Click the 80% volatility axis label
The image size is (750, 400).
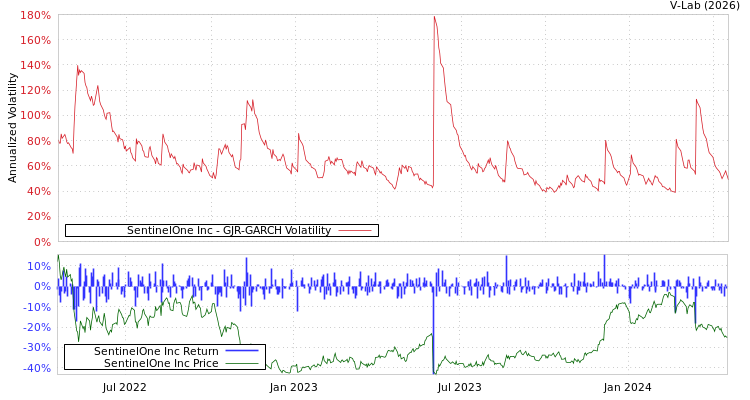(x=37, y=141)
